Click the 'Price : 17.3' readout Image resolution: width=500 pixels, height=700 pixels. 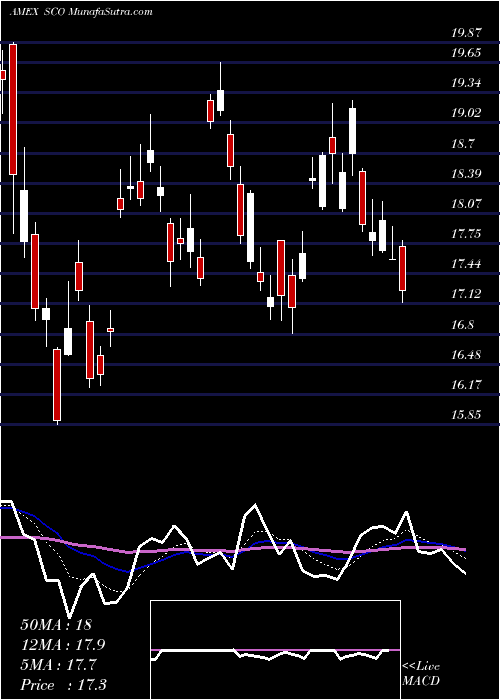63,685
